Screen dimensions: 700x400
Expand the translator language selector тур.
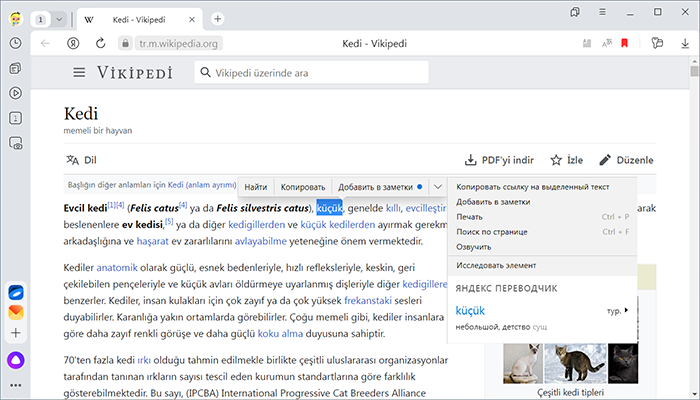pyautogui.click(x=616, y=310)
